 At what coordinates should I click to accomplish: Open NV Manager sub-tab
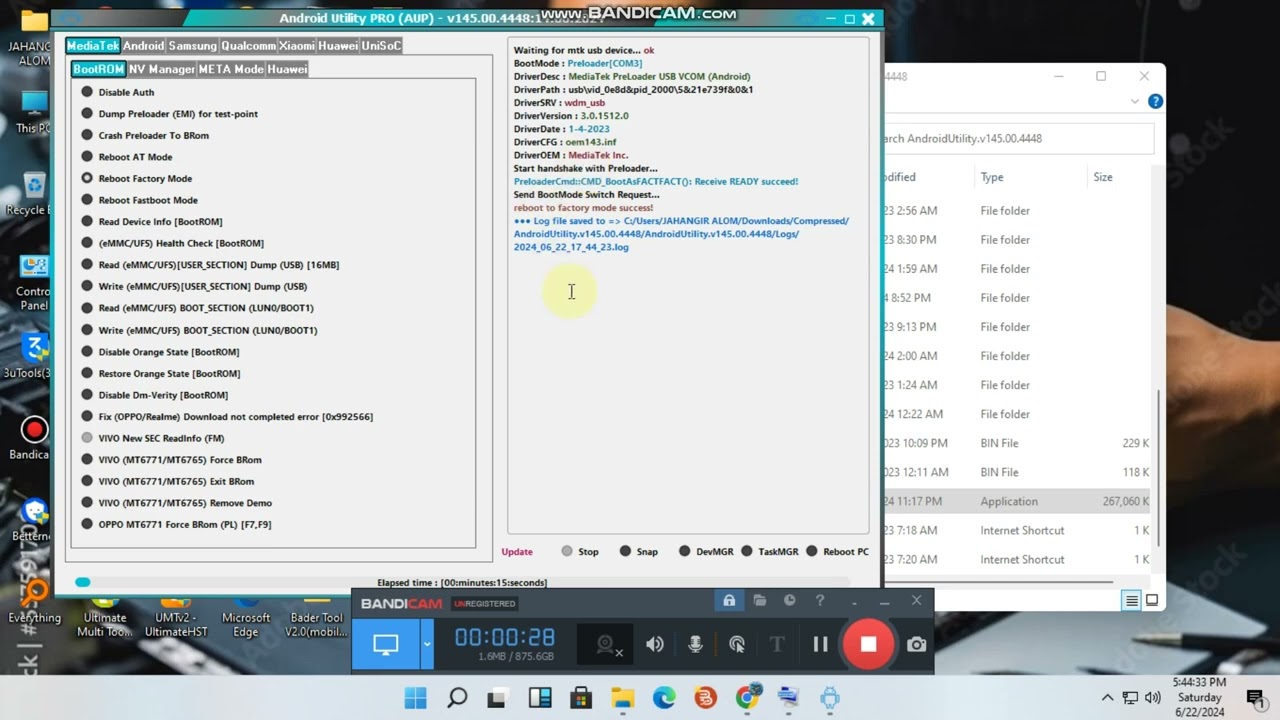[x=161, y=69]
